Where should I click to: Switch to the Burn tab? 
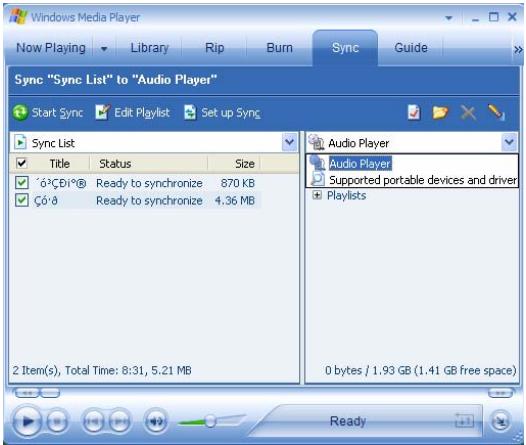tap(279, 48)
